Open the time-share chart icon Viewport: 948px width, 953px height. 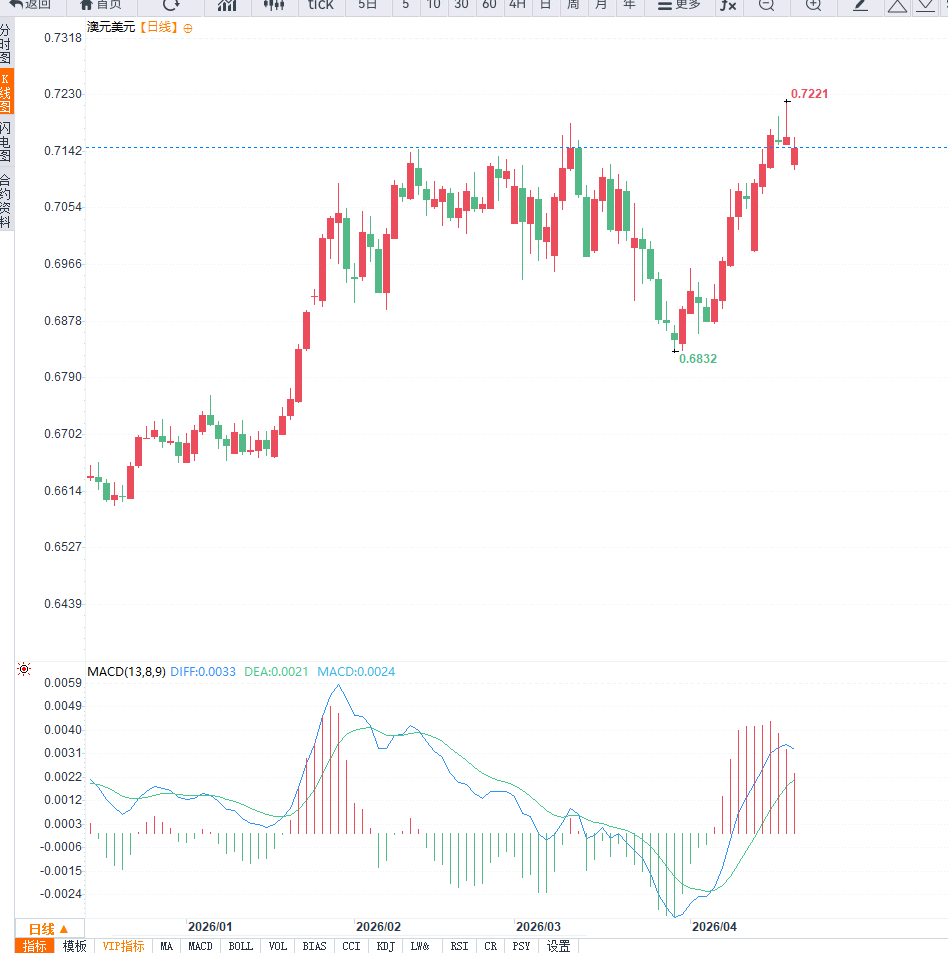(227, 5)
